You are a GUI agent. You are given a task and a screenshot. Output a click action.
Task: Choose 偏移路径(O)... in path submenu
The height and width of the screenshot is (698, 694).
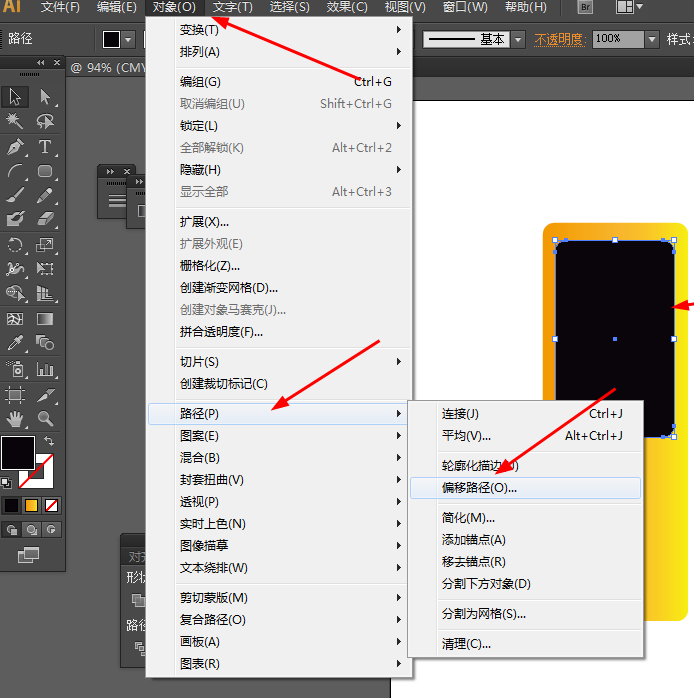(x=525, y=488)
